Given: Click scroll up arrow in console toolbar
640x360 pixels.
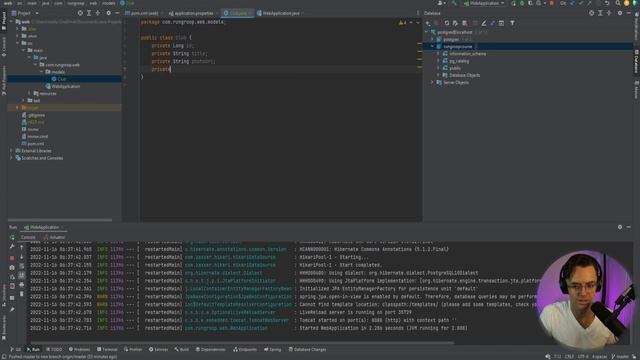Looking at the screenshot, I should pos(22,247).
